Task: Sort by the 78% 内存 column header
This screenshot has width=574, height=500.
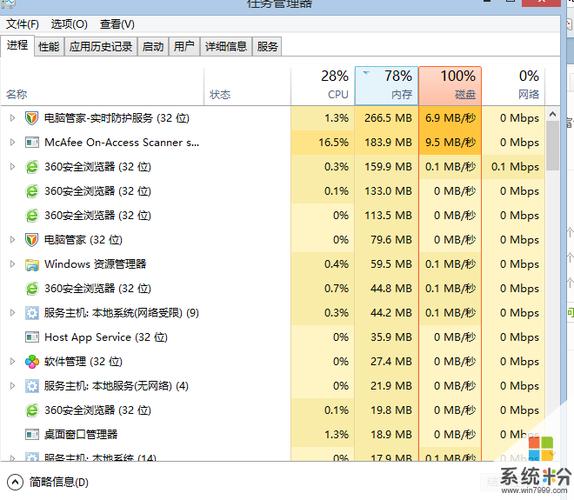Action: (386, 86)
